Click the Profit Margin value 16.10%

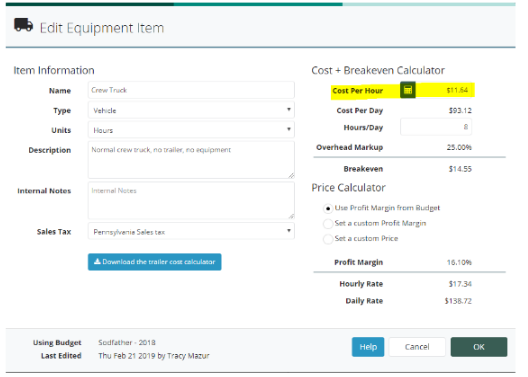tap(459, 262)
